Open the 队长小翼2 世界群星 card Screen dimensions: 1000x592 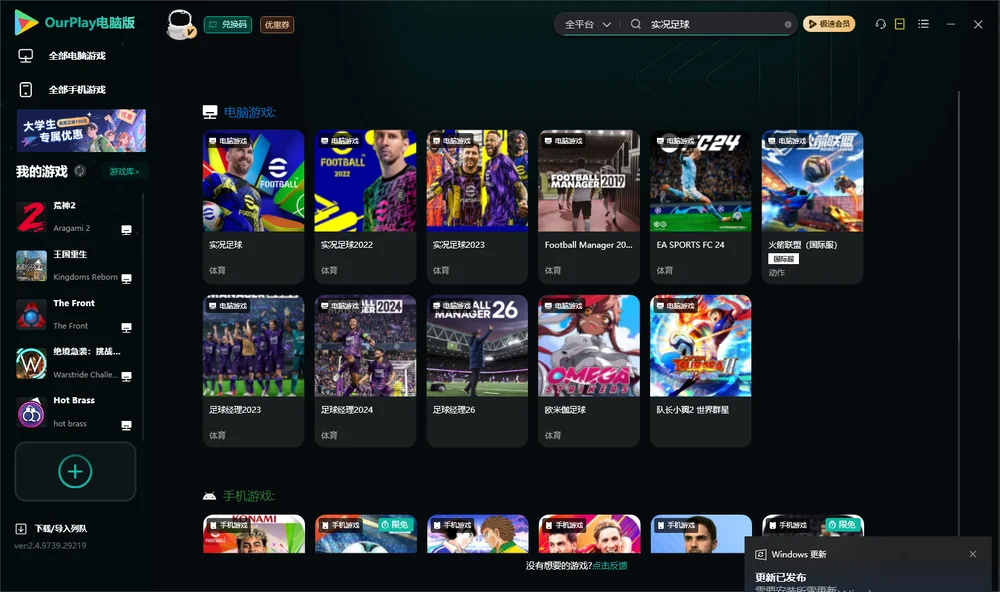(x=700, y=371)
